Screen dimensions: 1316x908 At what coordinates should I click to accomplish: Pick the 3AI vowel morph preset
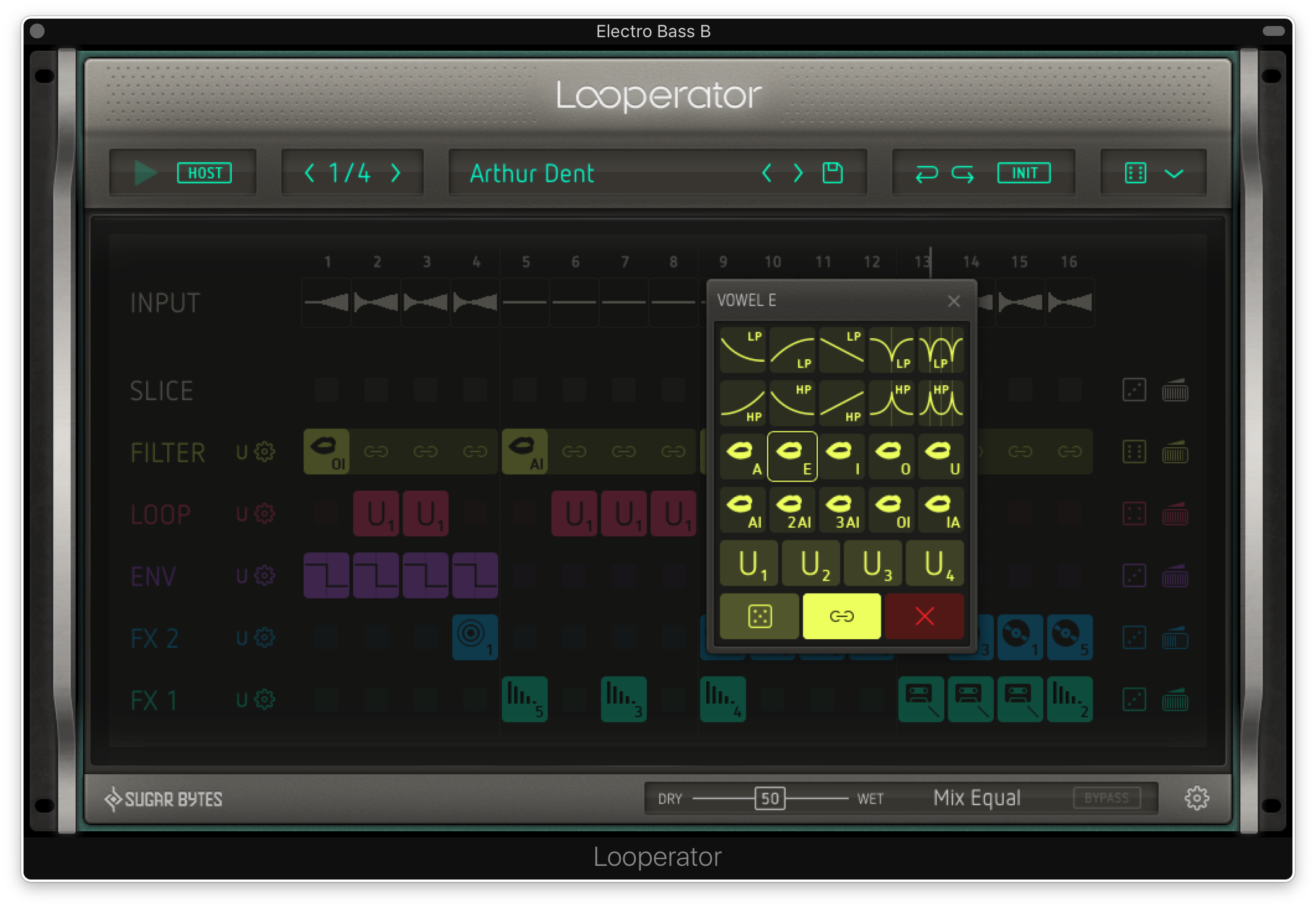(841, 510)
